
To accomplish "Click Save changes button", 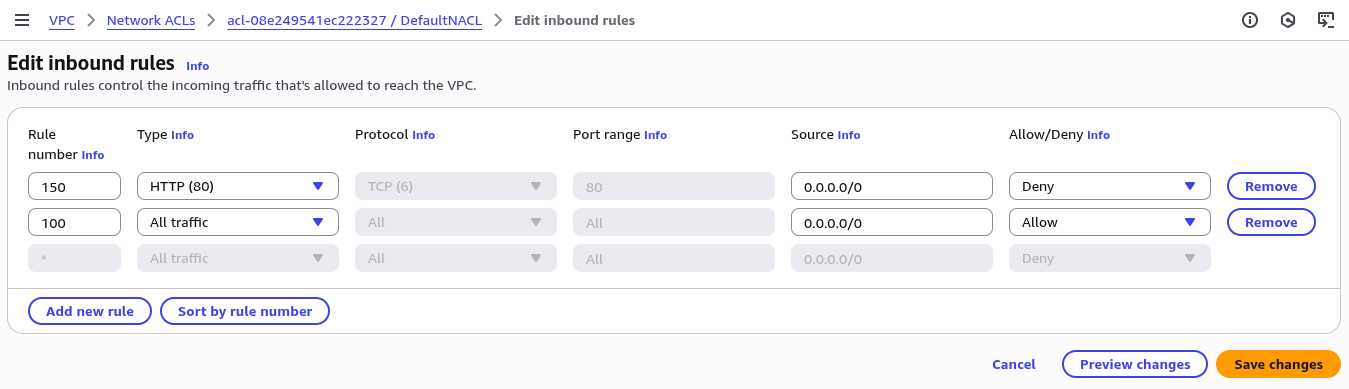I will click(1278, 365).
